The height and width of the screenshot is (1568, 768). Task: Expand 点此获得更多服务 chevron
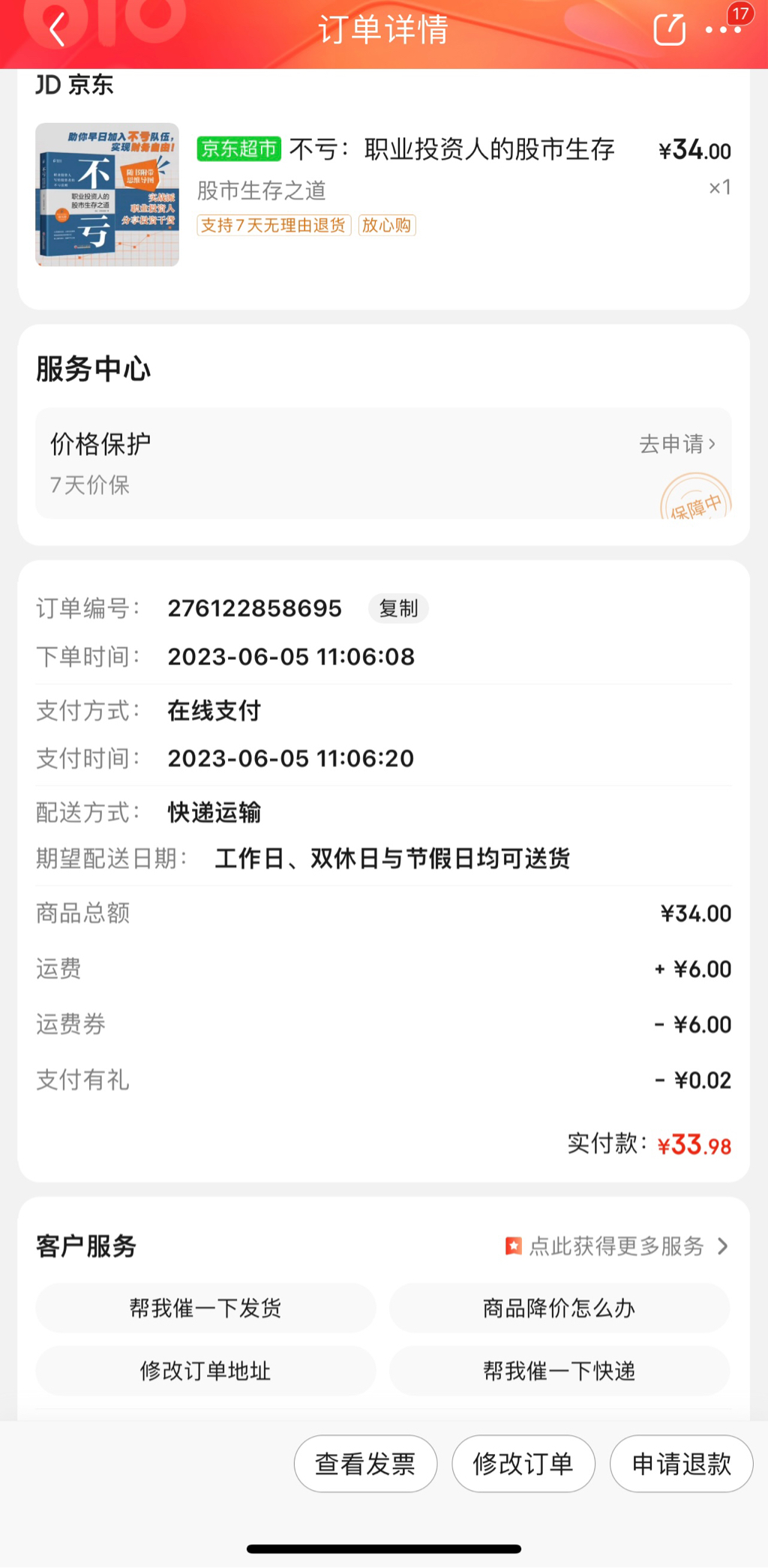722,1246
